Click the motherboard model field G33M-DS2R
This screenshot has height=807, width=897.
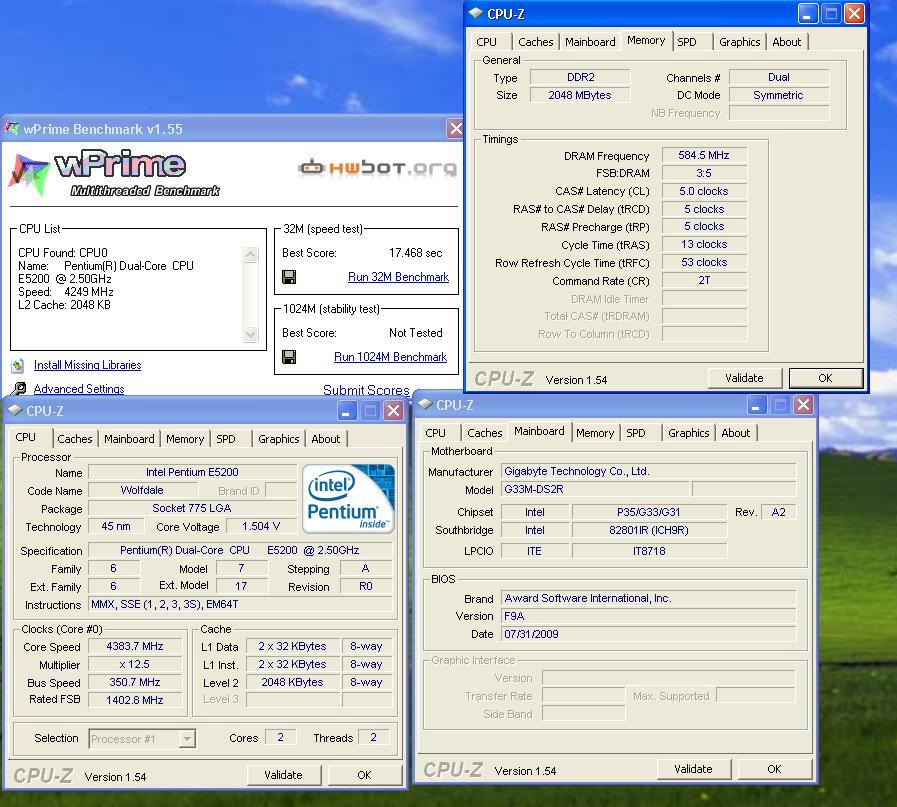click(x=595, y=489)
